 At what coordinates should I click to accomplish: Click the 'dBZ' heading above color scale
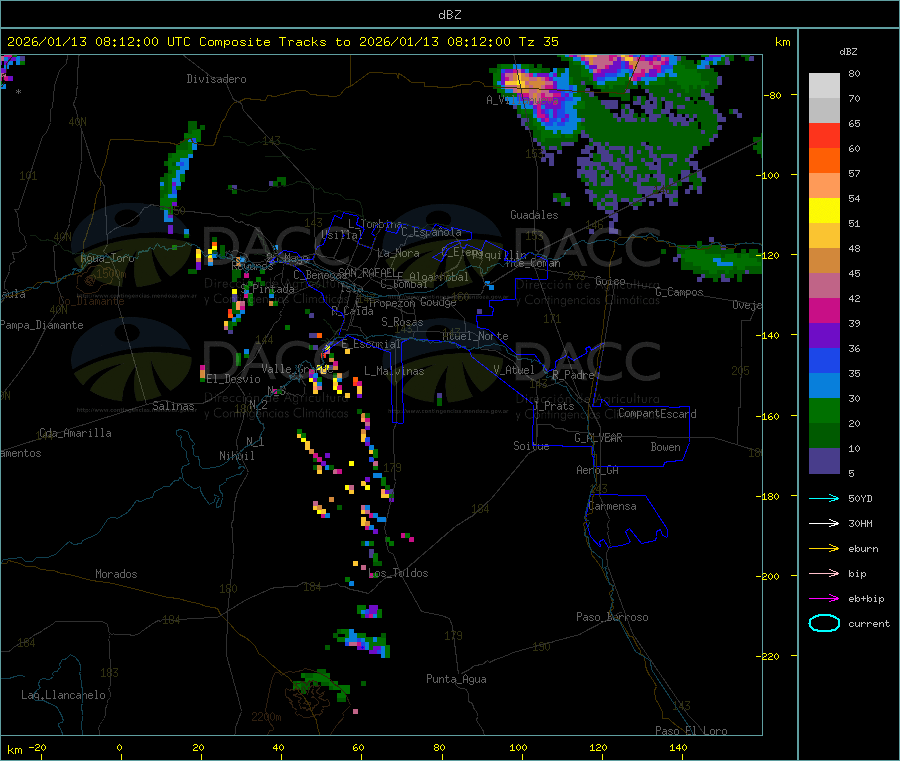coord(848,52)
